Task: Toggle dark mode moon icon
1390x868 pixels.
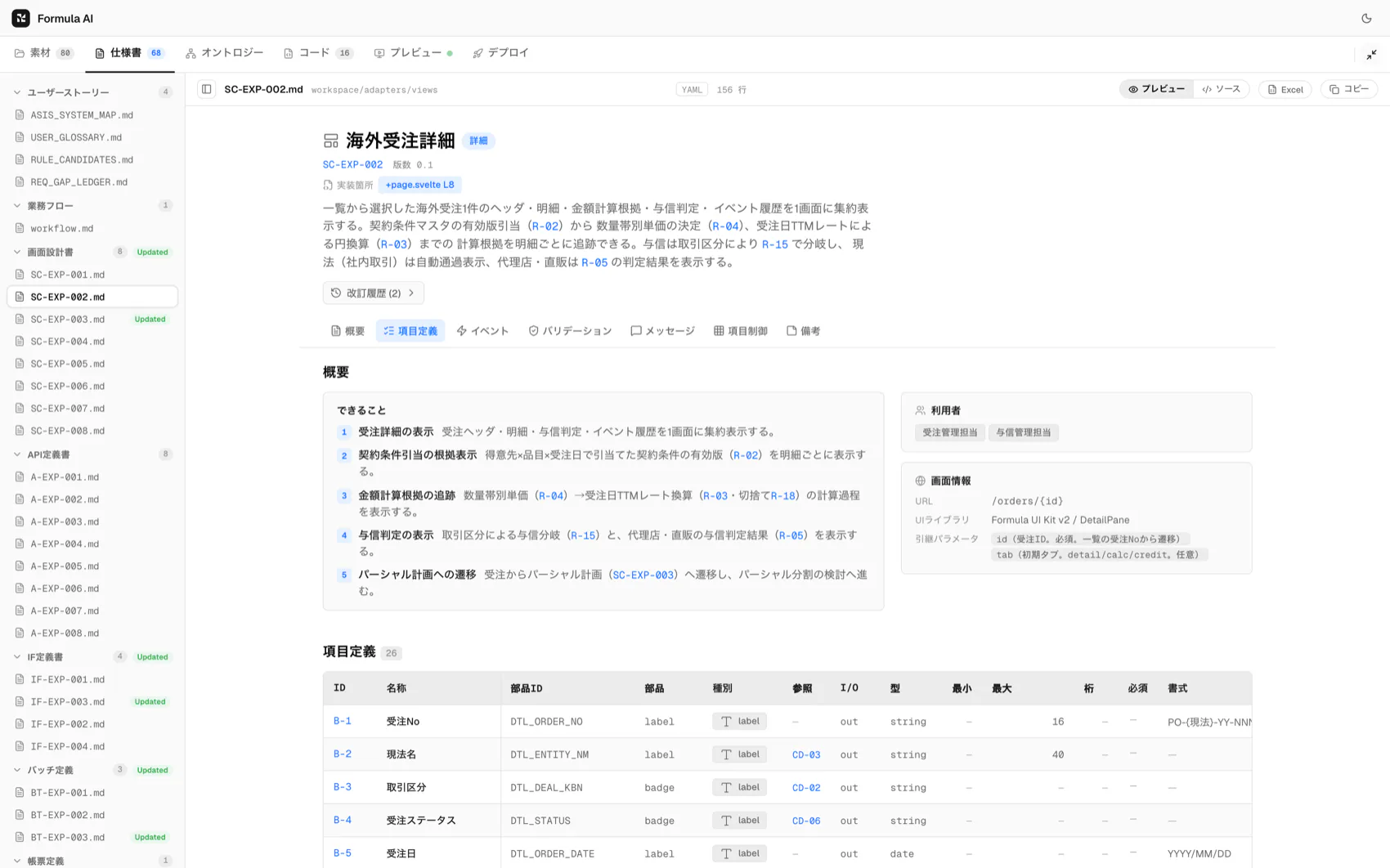Action: tap(1366, 18)
